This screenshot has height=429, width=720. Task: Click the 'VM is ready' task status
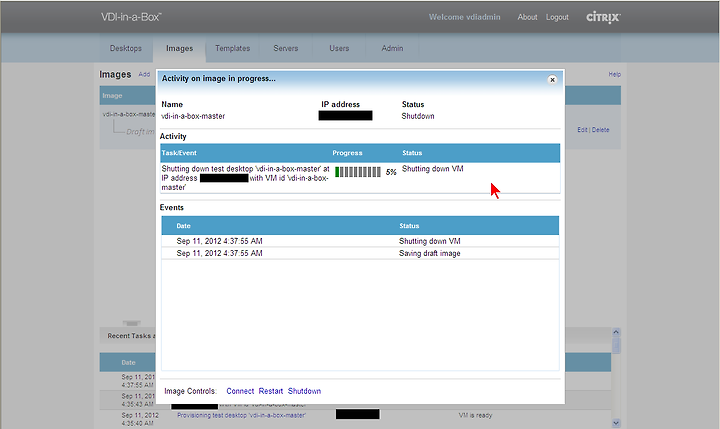point(475,415)
